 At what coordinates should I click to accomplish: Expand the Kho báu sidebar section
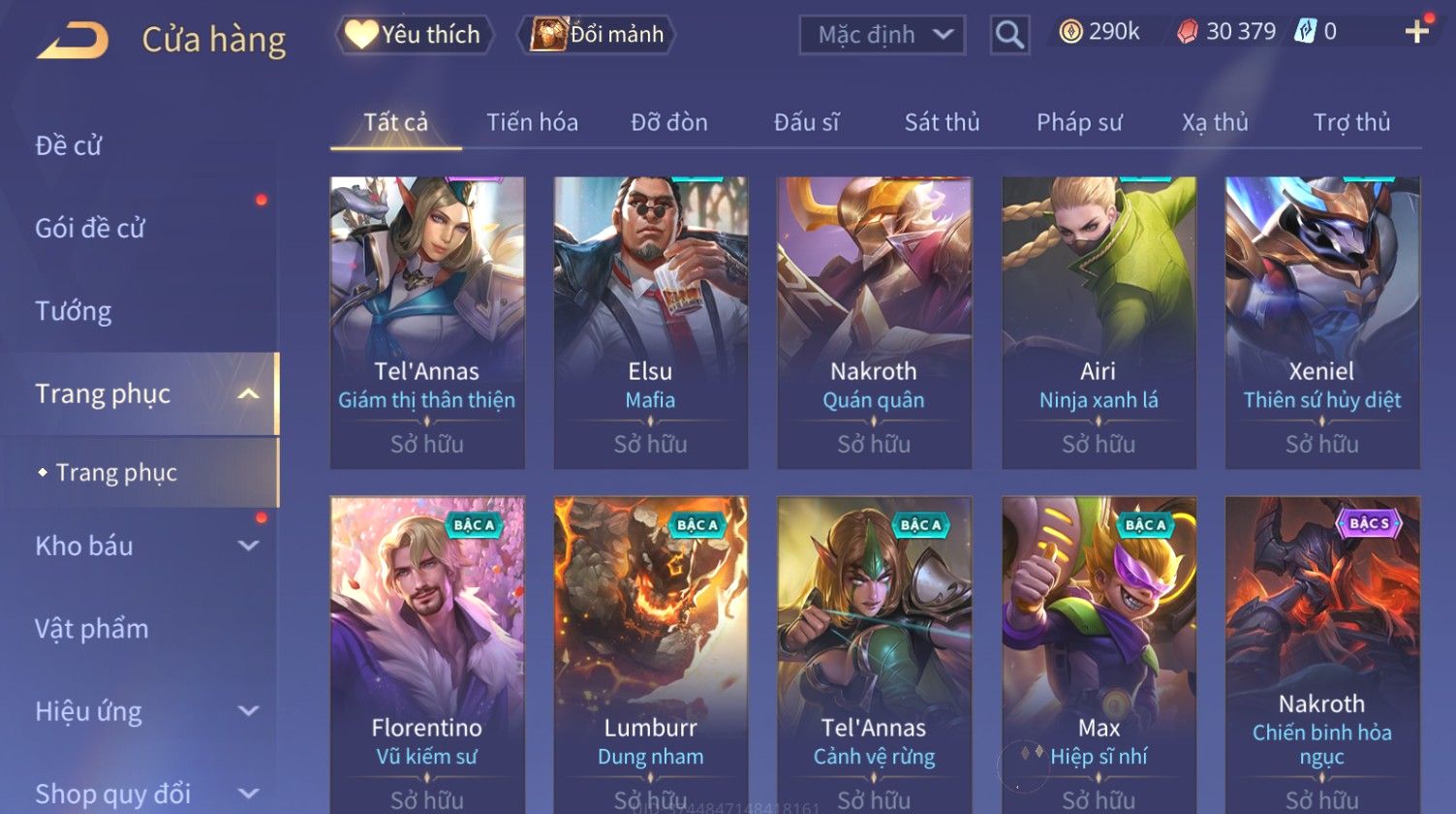[248, 546]
